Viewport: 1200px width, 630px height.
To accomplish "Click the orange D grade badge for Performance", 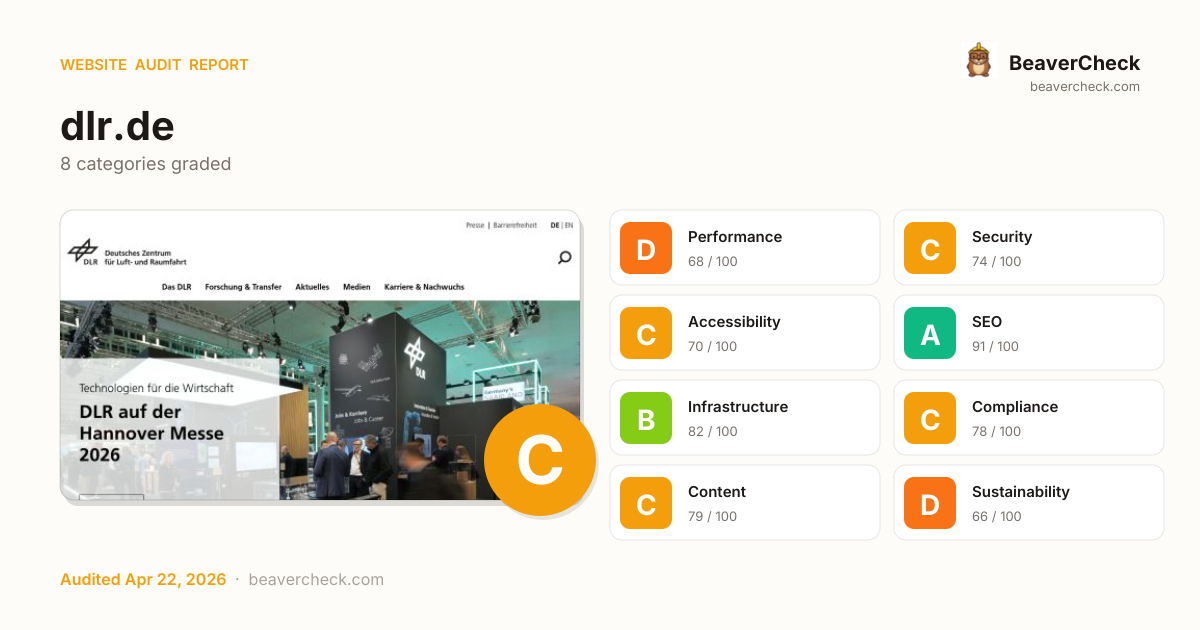I will (646, 248).
